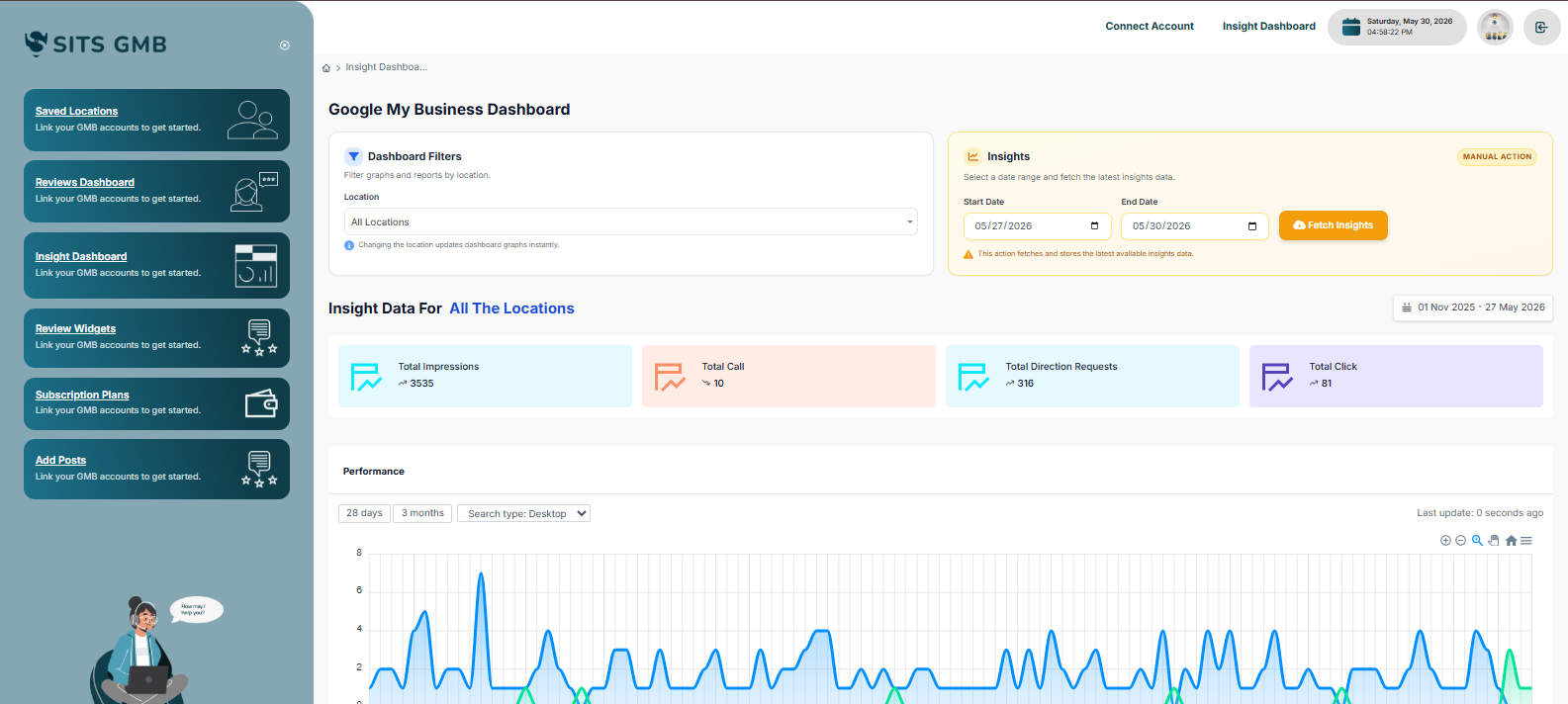Click the Review Widgets stars icon
This screenshot has width=1568, height=704.
pyautogui.click(x=259, y=337)
